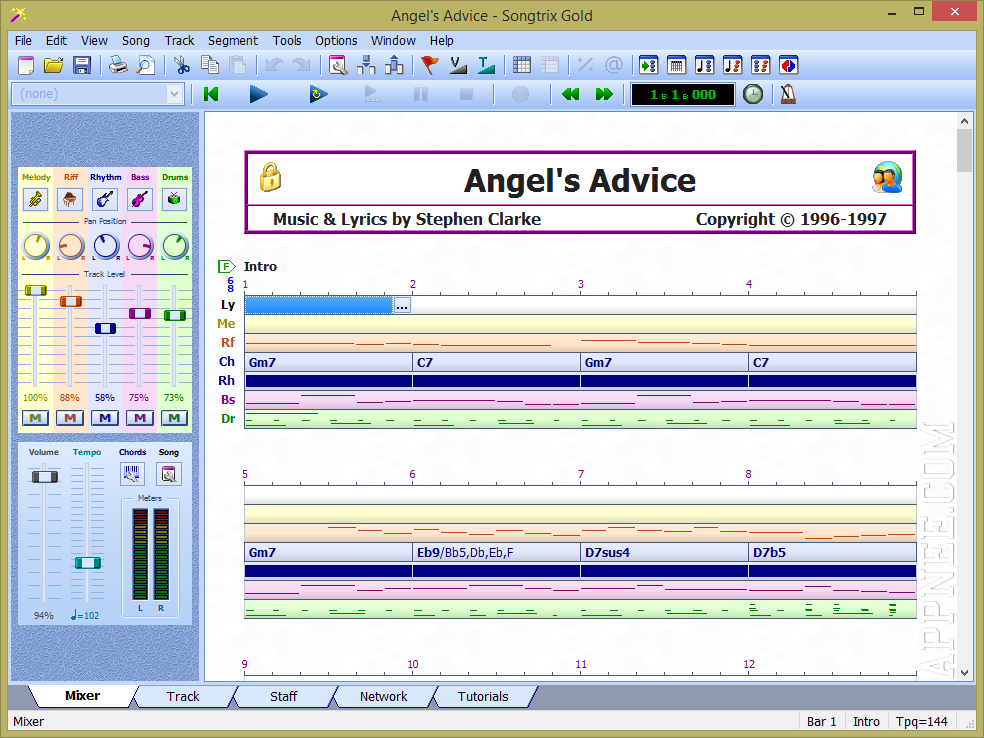Click the New song toolbar icon
984x738 pixels.
click(x=26, y=65)
